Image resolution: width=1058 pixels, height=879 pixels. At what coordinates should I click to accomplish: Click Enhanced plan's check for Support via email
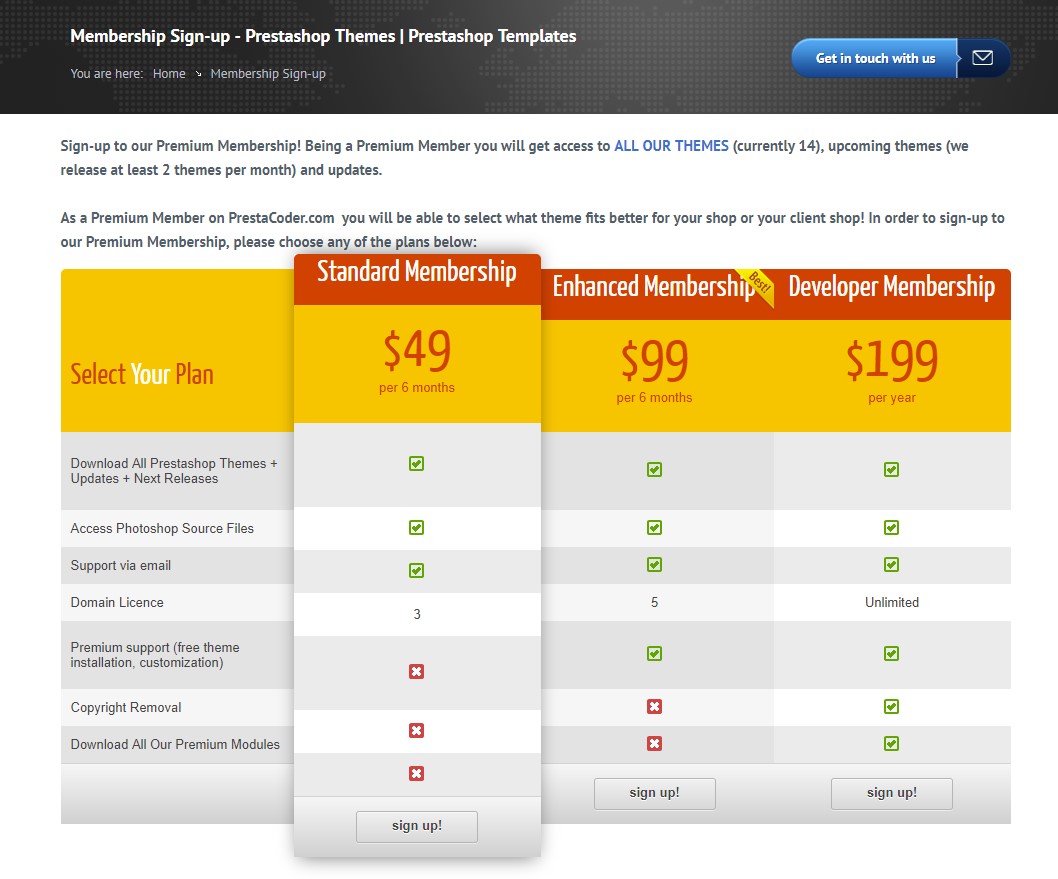pos(655,565)
